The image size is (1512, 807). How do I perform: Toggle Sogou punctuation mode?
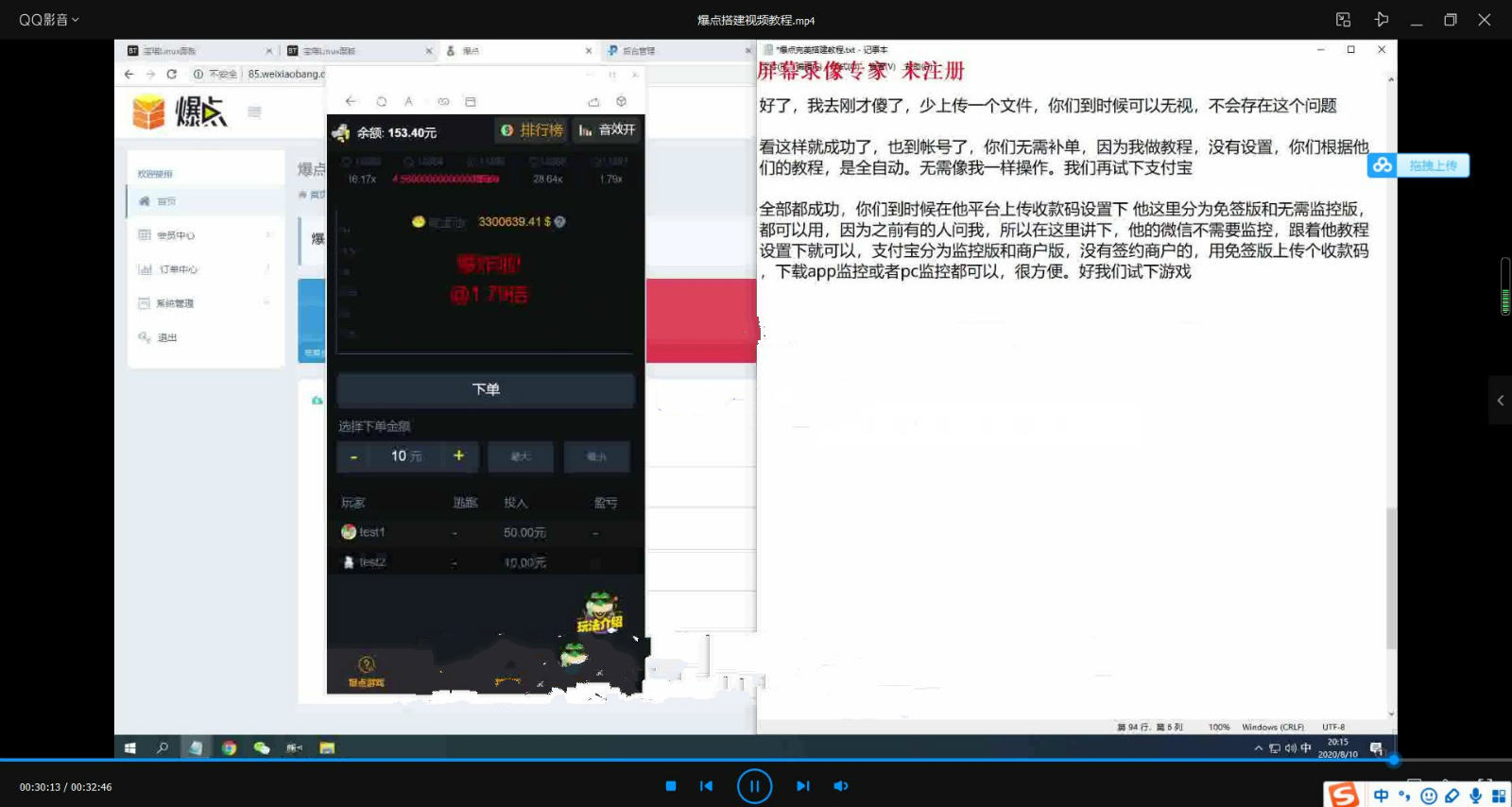(1405, 796)
